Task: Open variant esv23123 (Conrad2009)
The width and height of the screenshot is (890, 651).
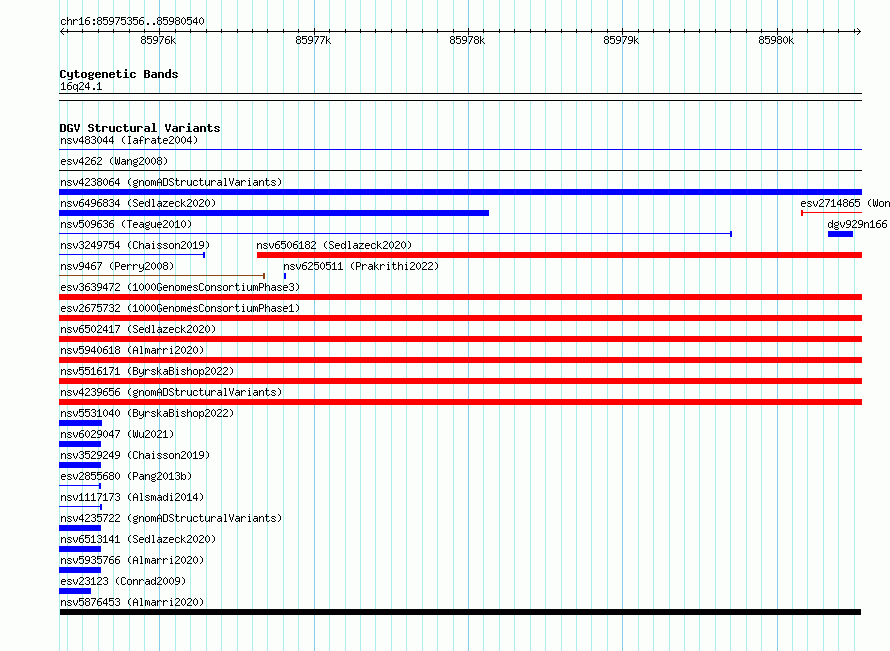Action: [123, 581]
